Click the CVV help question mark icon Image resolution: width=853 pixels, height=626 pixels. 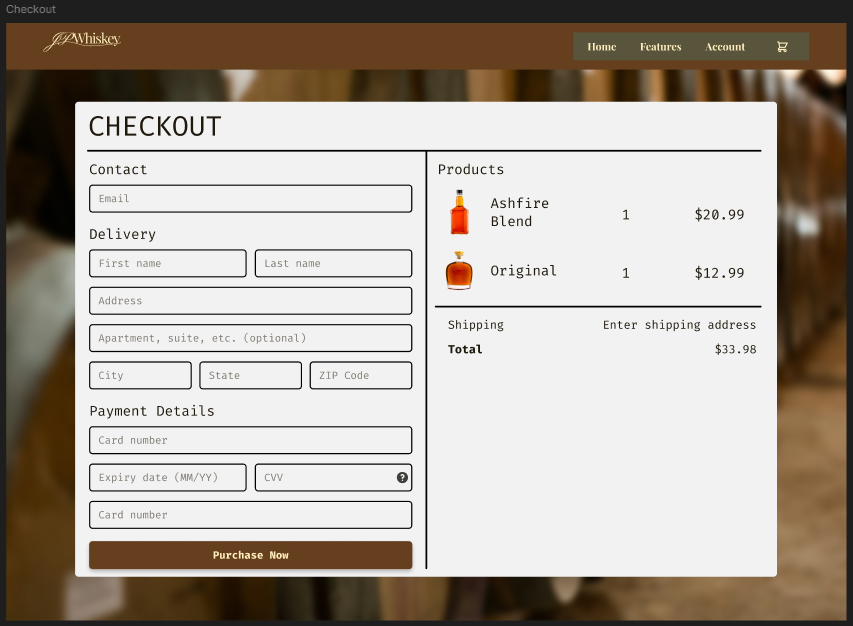click(402, 478)
